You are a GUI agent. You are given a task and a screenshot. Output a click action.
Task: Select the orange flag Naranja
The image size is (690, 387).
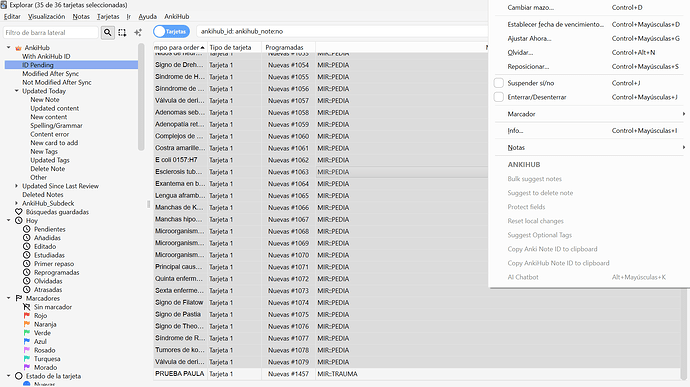(27, 324)
